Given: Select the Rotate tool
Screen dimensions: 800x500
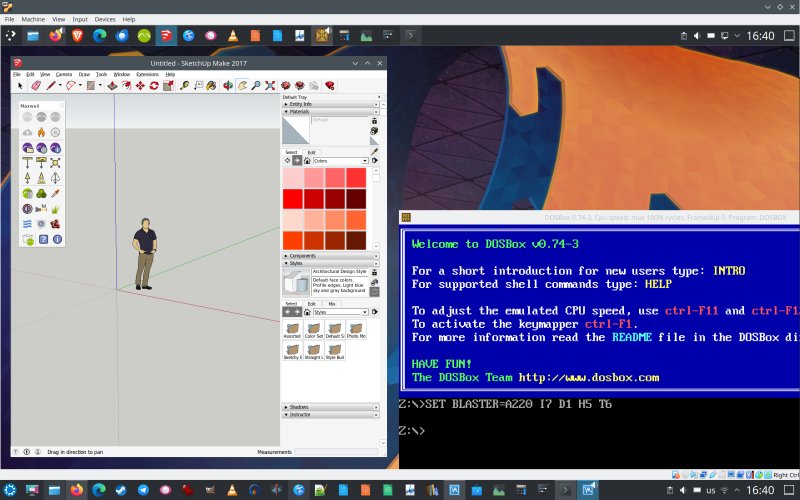Looking at the screenshot, I should pos(154,86).
